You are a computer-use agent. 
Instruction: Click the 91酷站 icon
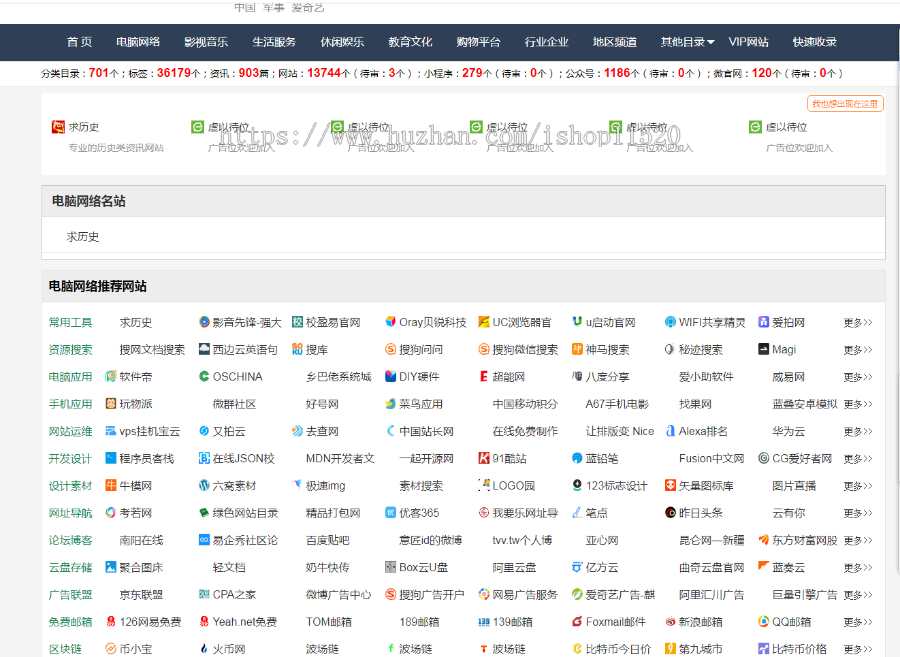pos(484,458)
